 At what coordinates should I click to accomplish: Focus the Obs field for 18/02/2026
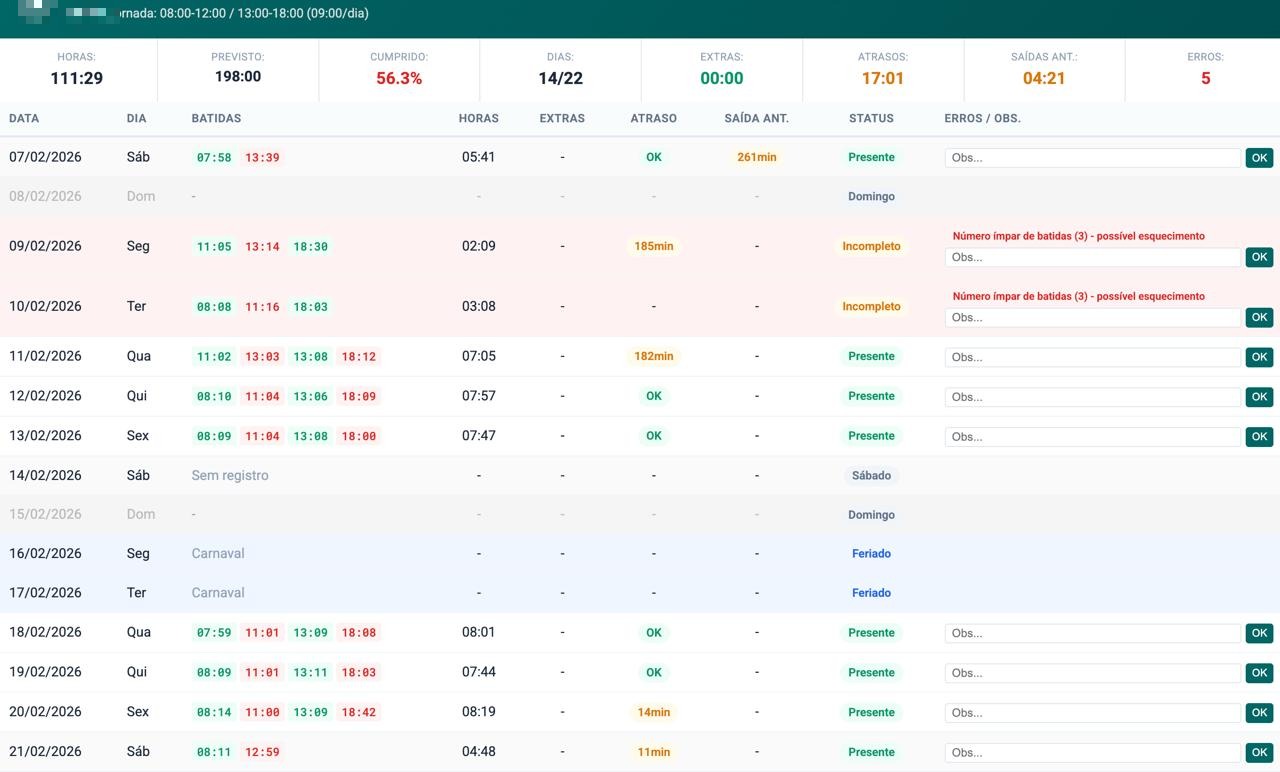coord(1093,633)
